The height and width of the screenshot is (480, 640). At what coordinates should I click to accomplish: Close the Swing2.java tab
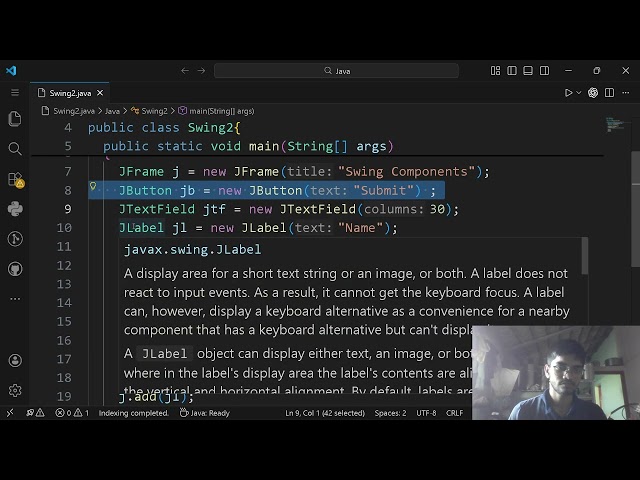100,93
